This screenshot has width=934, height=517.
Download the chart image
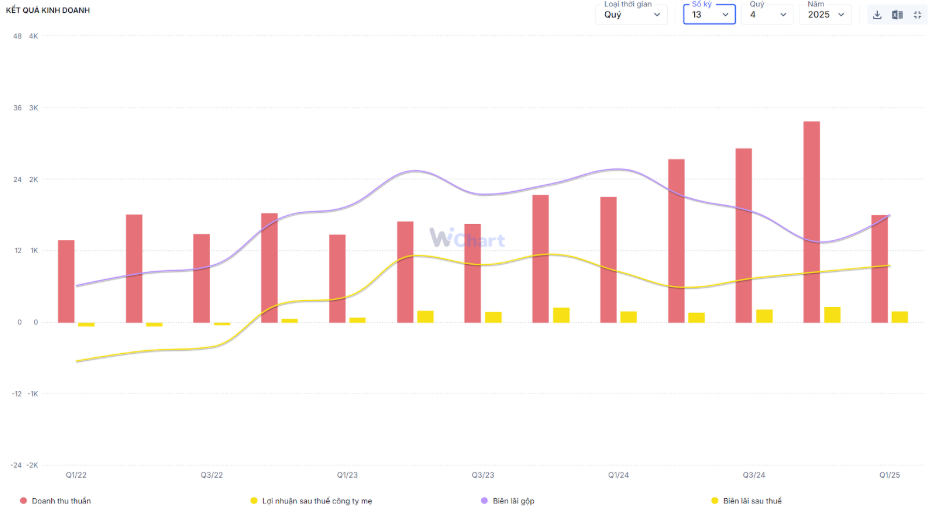click(x=877, y=15)
